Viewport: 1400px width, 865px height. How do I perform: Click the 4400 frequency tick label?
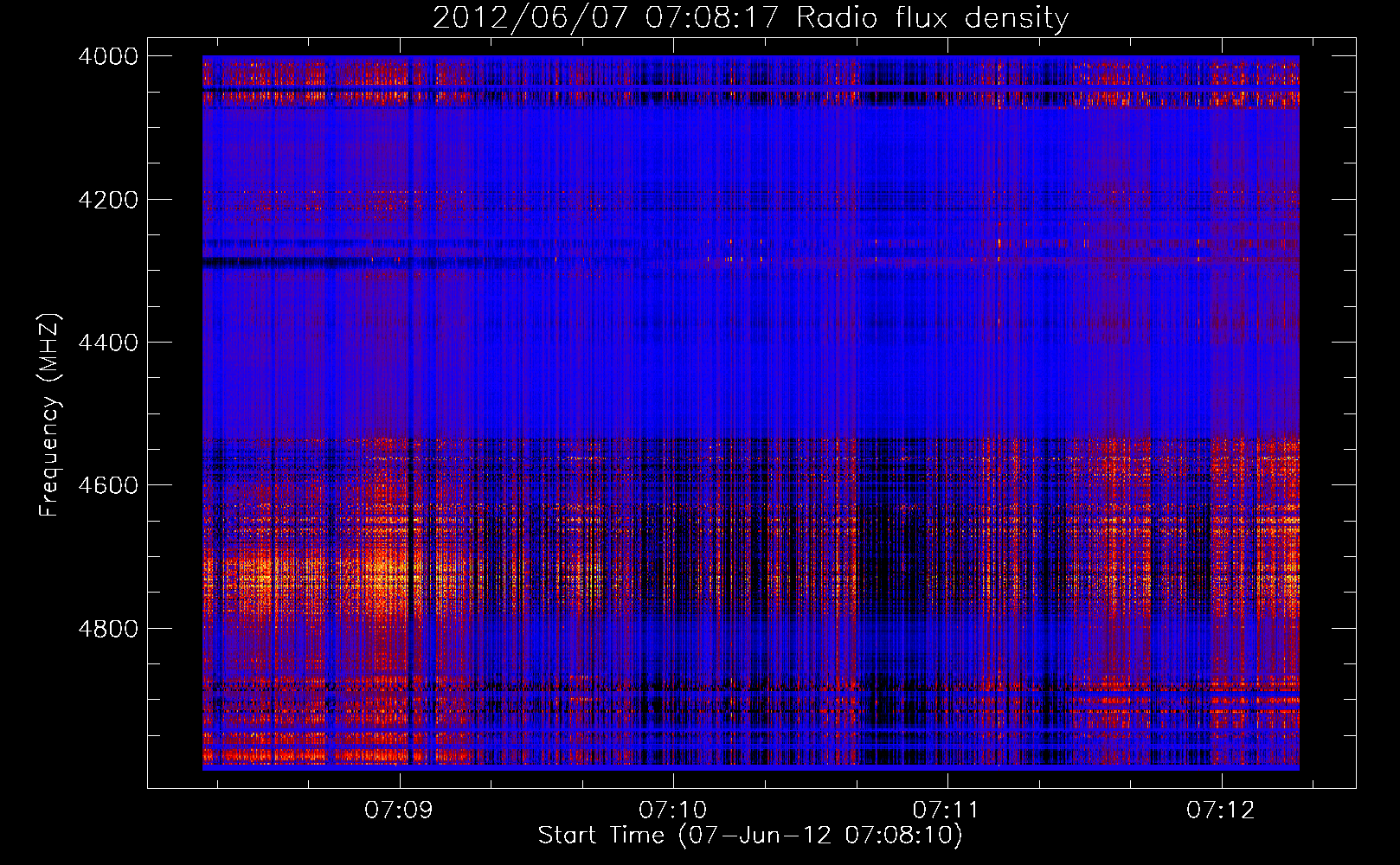click(x=108, y=343)
